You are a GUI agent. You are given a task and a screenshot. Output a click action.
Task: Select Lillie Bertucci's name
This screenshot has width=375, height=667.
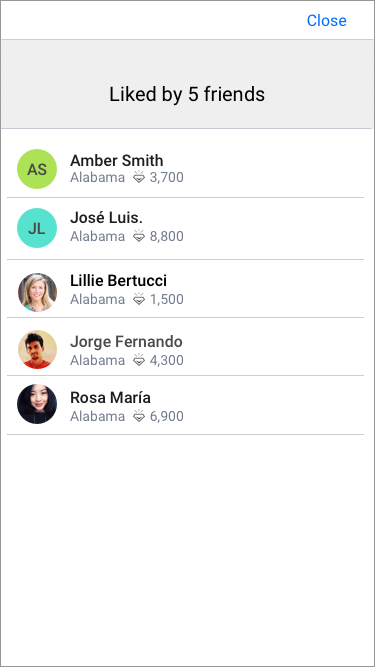(118, 280)
